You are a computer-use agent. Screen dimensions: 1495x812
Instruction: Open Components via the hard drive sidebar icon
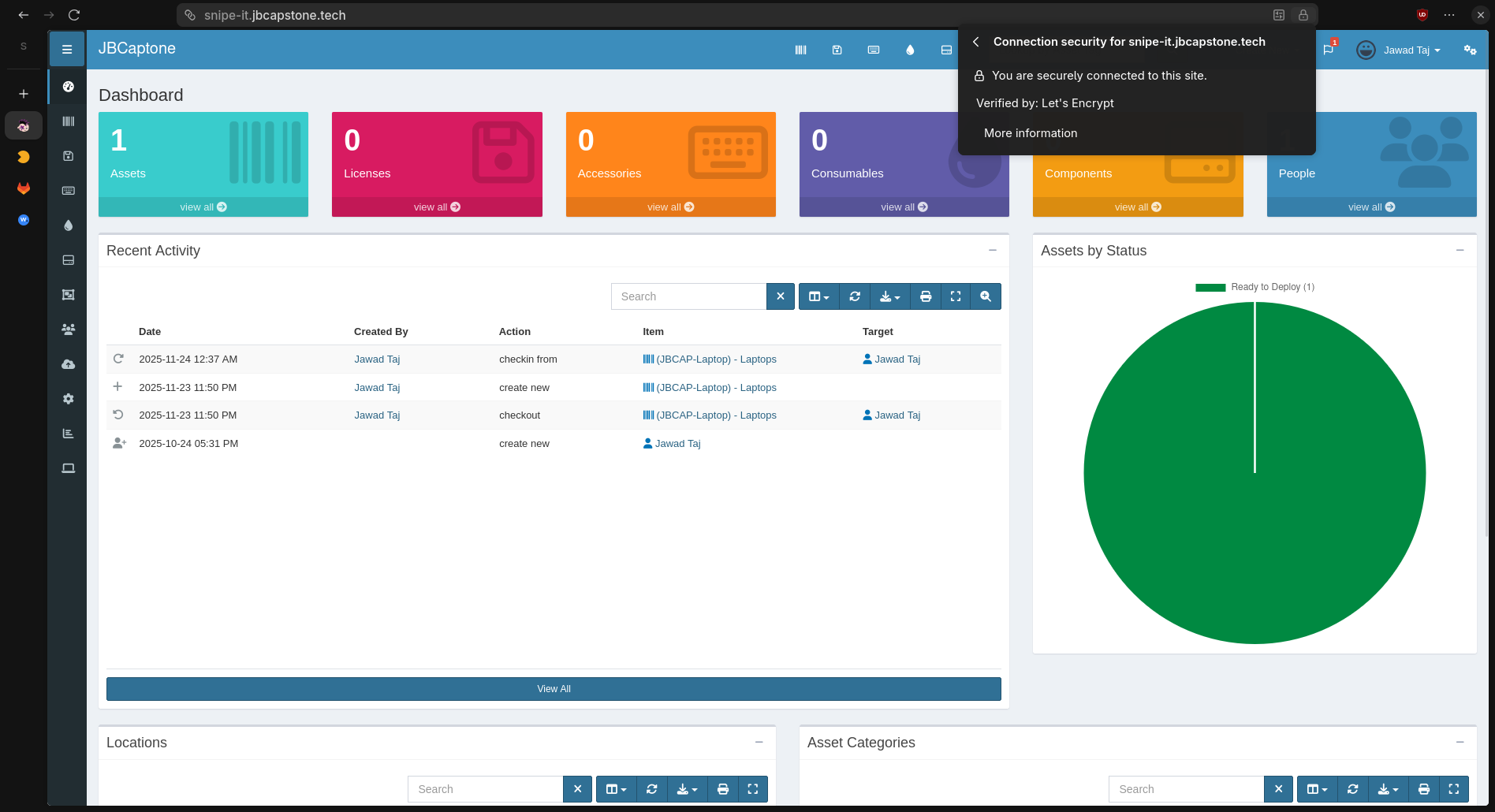pyautogui.click(x=68, y=260)
